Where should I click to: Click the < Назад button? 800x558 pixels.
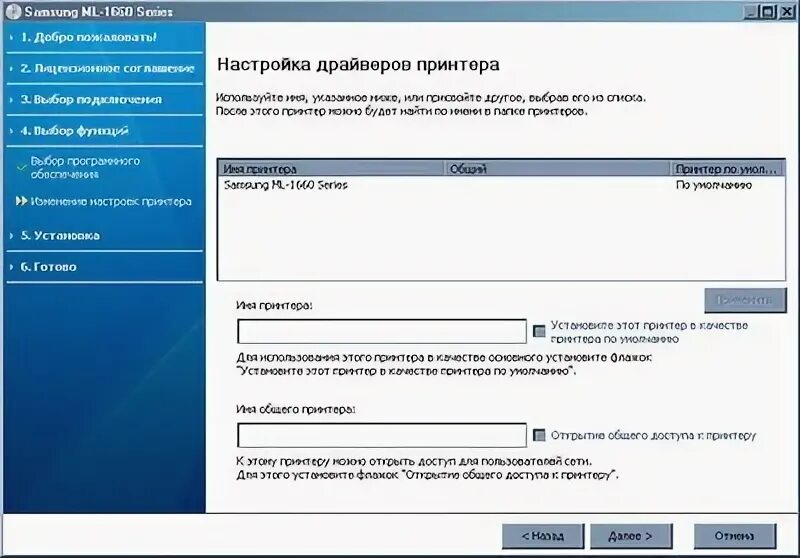[543, 536]
